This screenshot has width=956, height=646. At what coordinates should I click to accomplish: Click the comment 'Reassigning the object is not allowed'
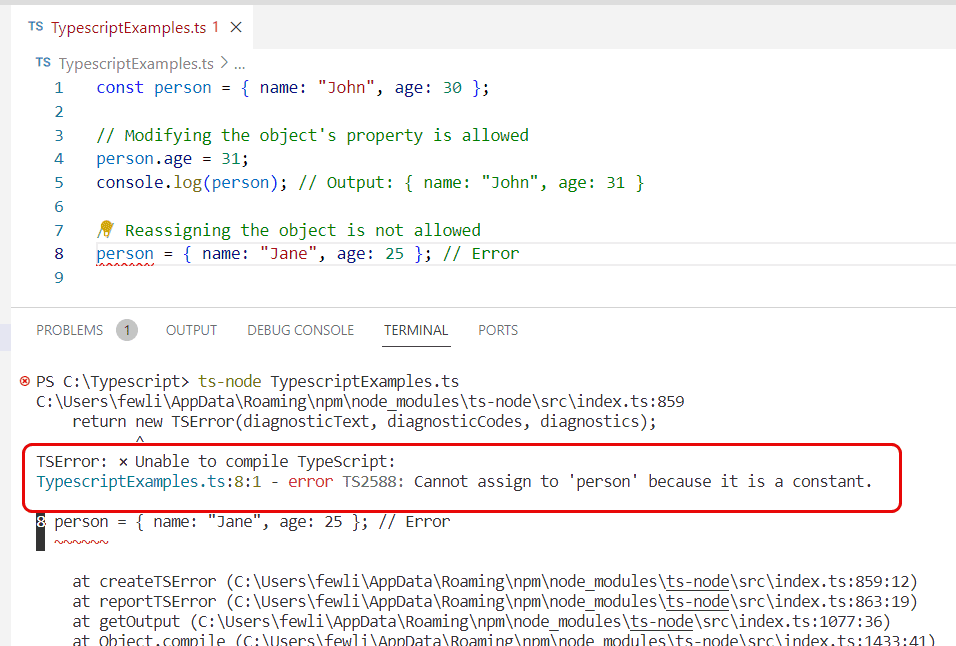pos(302,230)
